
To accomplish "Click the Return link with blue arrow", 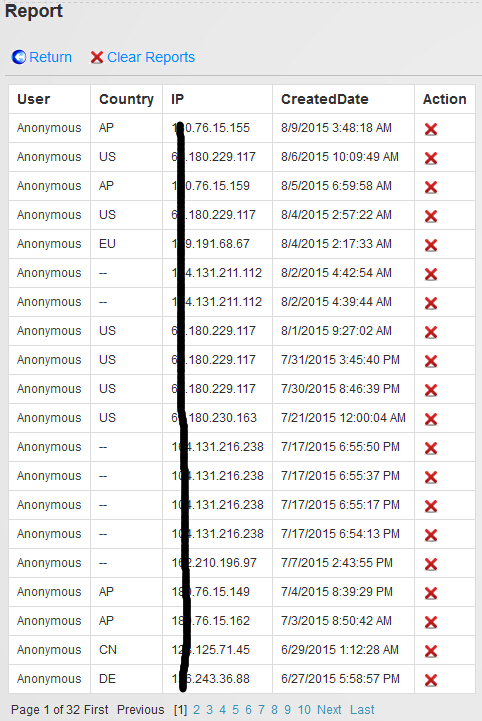I will pos(42,57).
